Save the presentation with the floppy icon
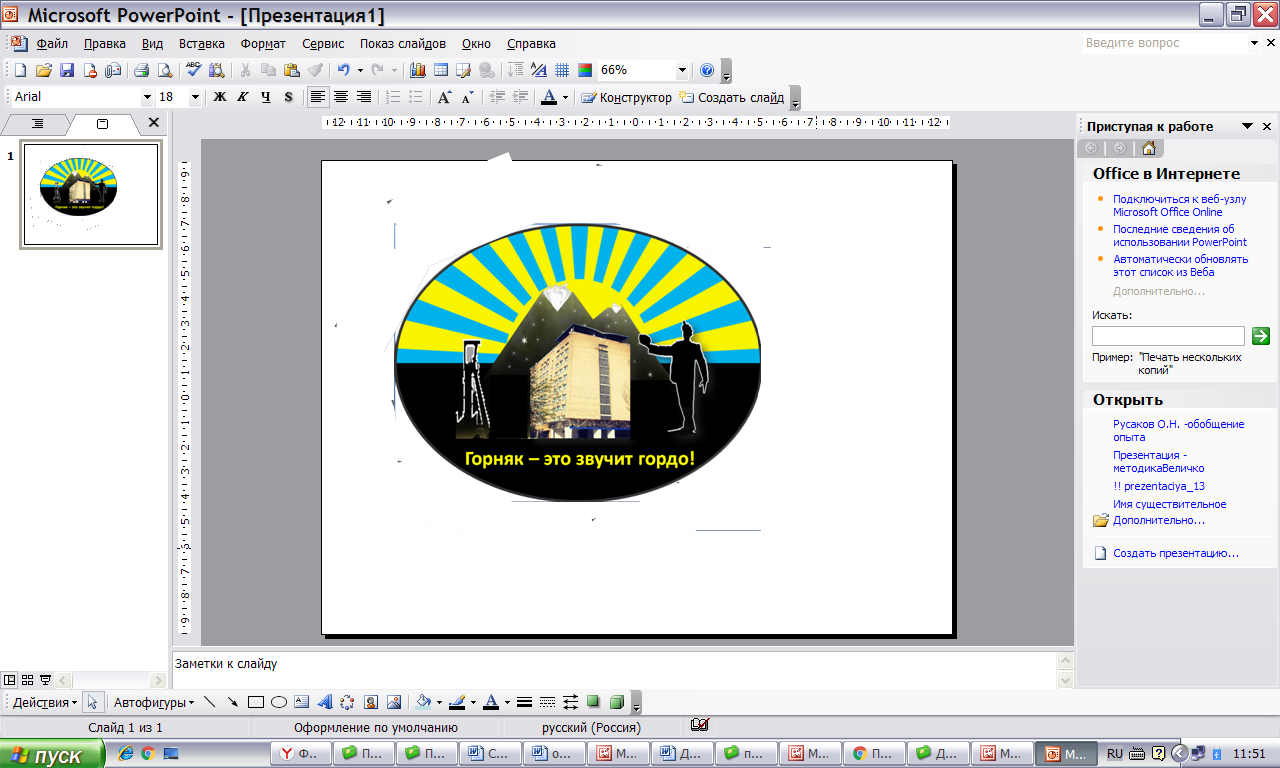Image resolution: width=1280 pixels, height=768 pixels. (67, 70)
